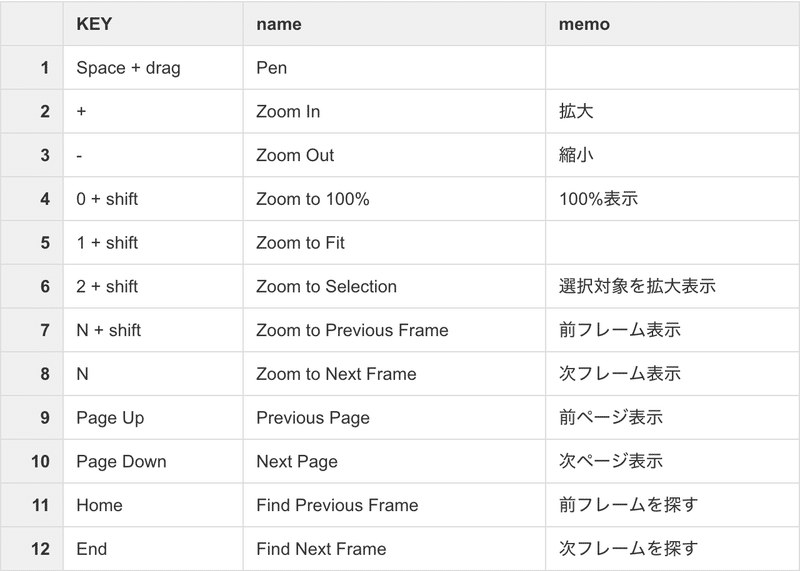800x571 pixels.
Task: Click the 'Zoom to Fit' cell
Action: (394, 242)
